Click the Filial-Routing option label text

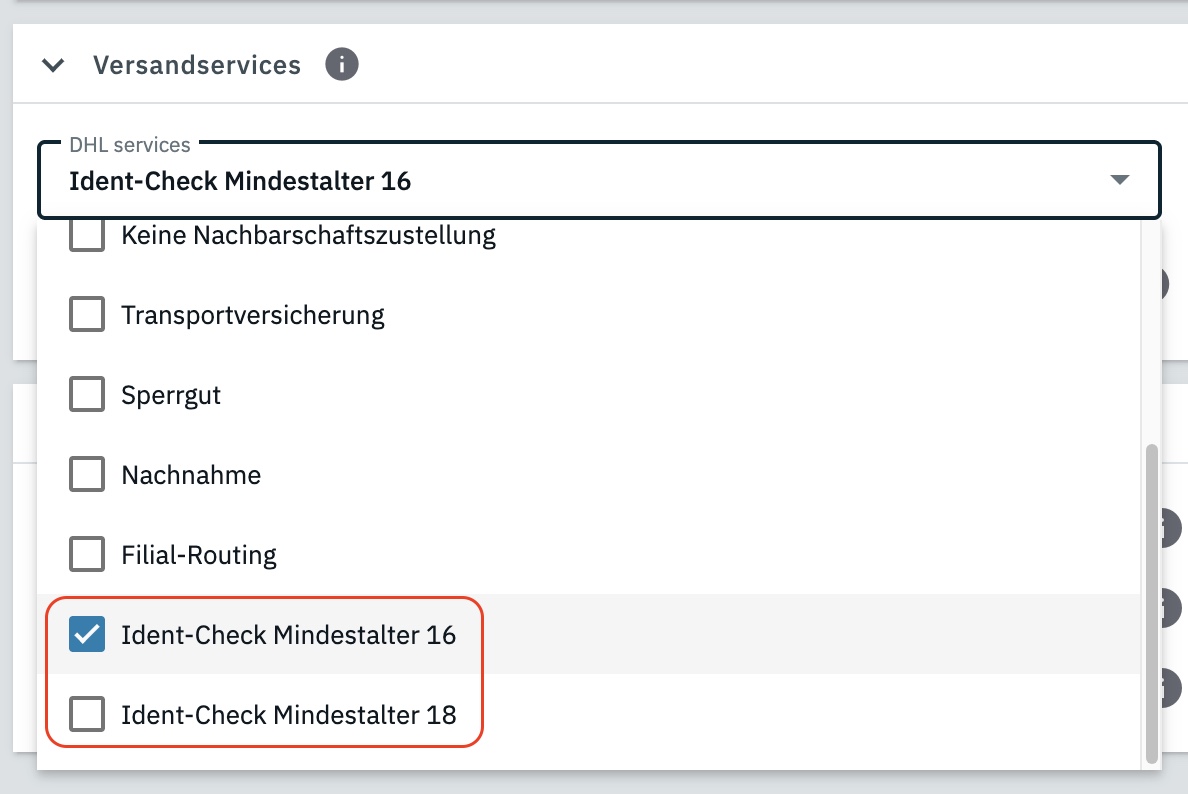coord(199,554)
